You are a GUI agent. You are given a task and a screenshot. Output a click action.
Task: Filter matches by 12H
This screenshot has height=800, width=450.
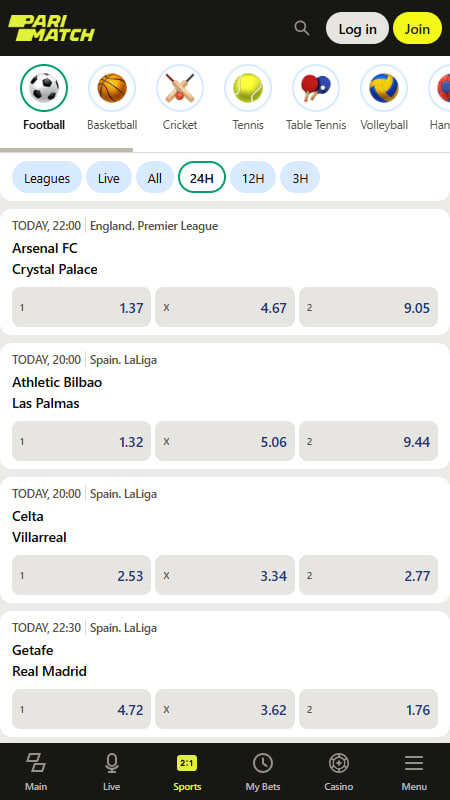coord(253,177)
